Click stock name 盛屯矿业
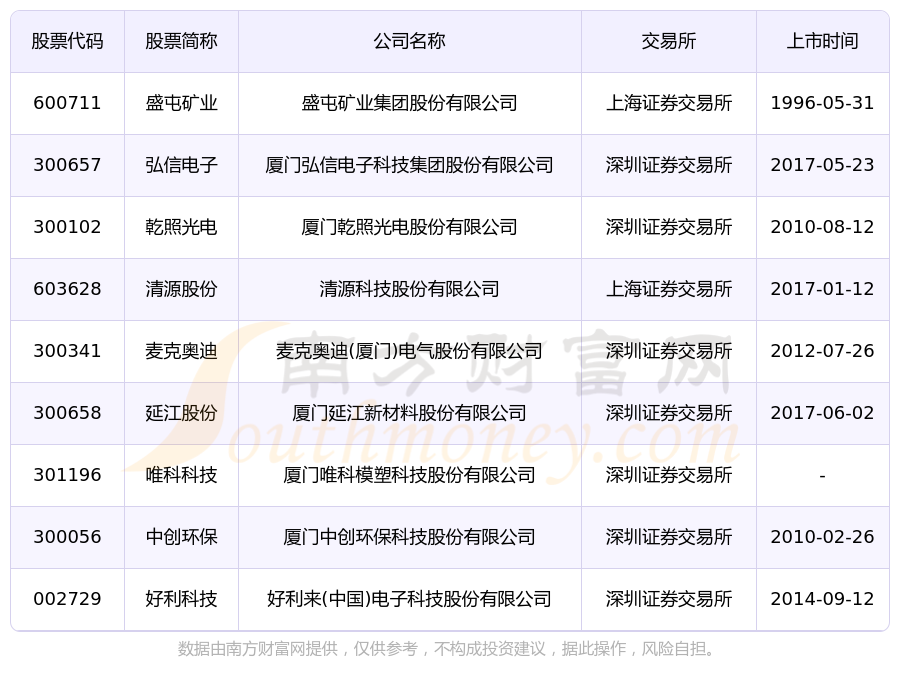The width and height of the screenshot is (900, 676). [x=181, y=103]
